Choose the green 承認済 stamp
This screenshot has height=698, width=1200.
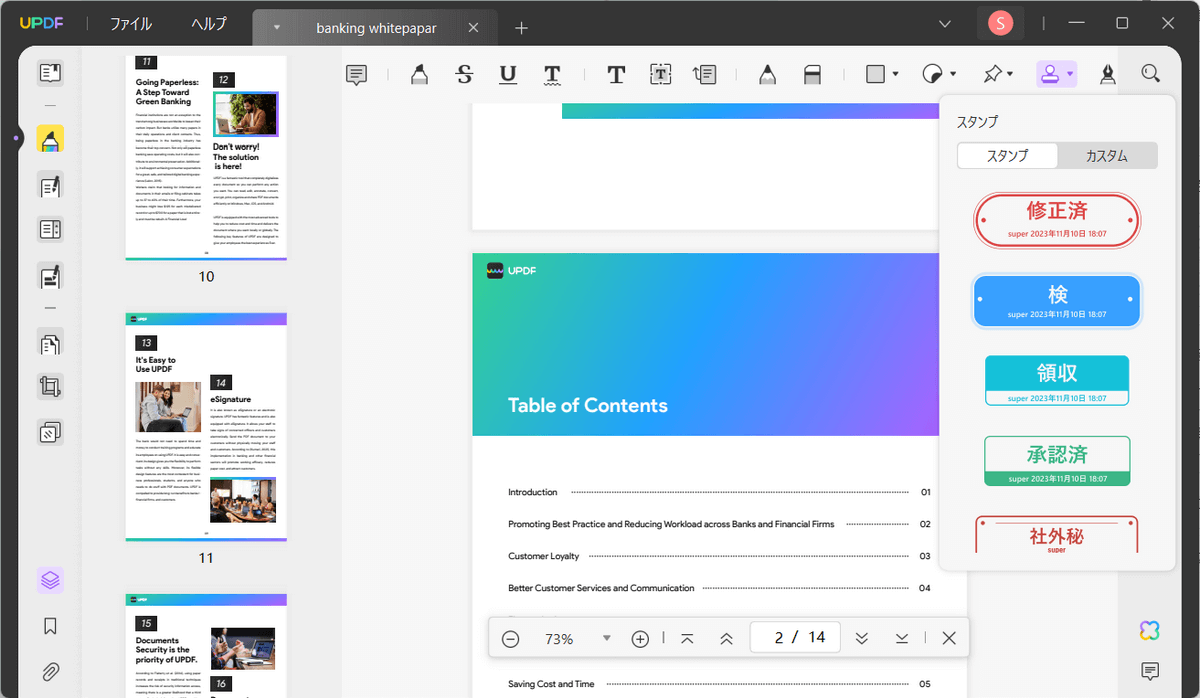[x=1057, y=461]
